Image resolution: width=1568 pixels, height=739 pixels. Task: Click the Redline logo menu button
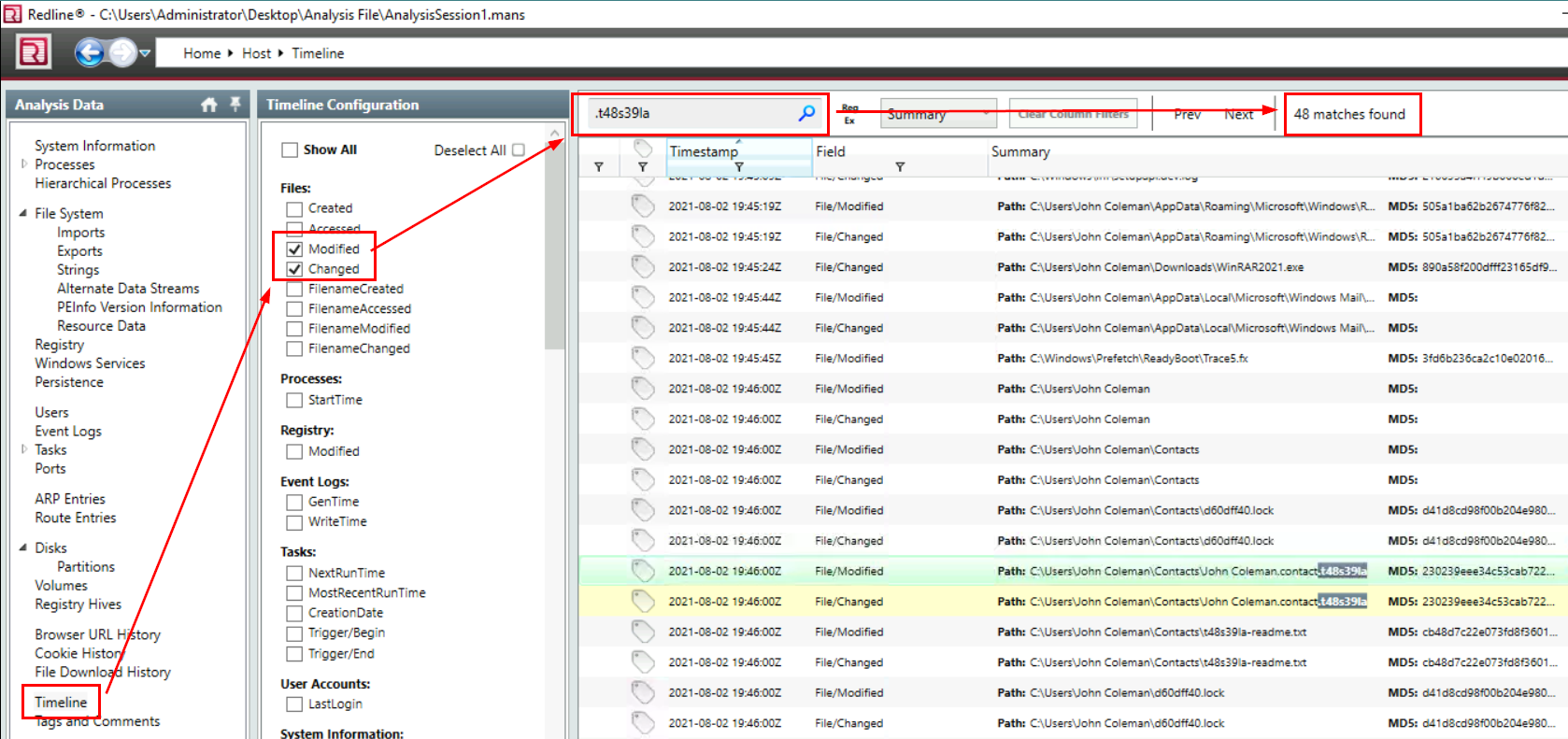click(x=34, y=52)
